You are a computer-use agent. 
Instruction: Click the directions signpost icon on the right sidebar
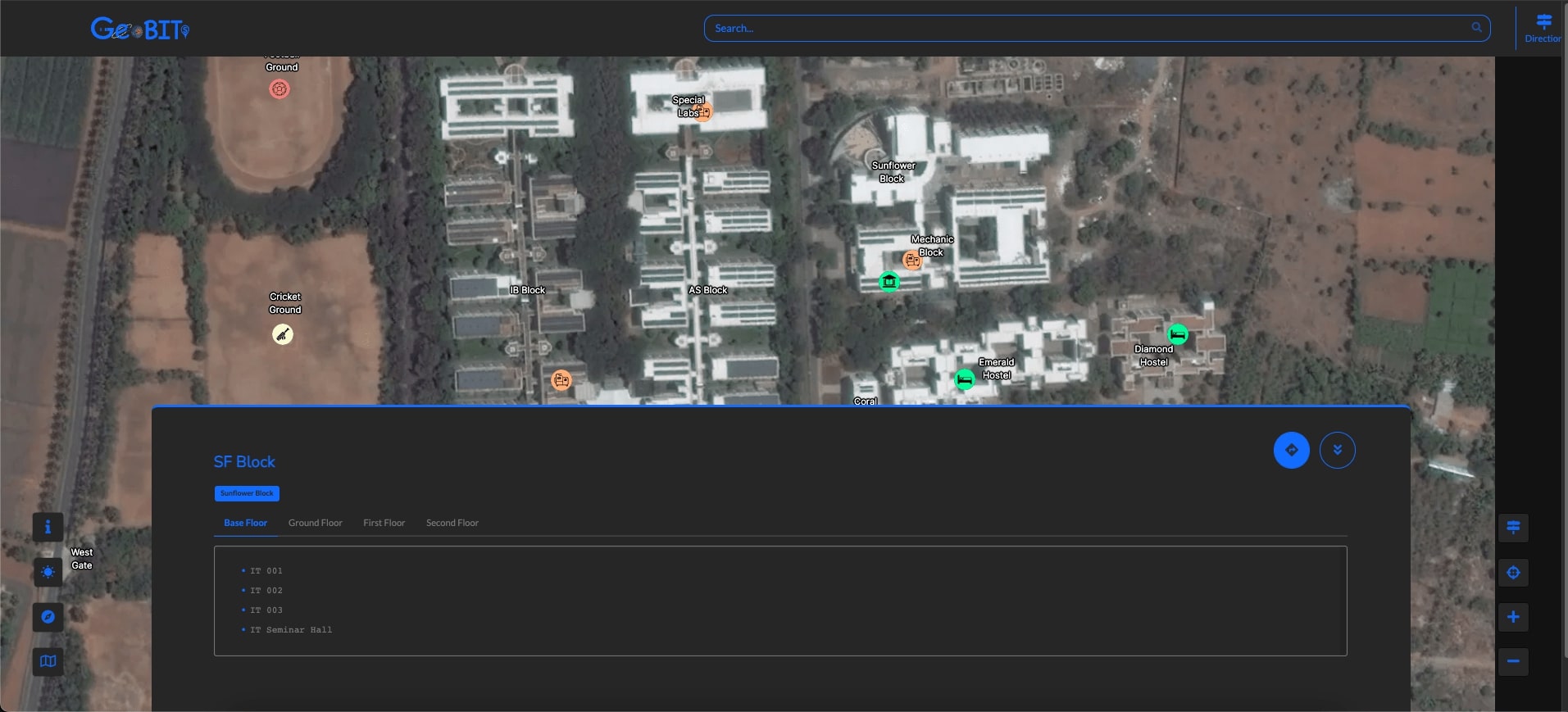click(x=1513, y=528)
